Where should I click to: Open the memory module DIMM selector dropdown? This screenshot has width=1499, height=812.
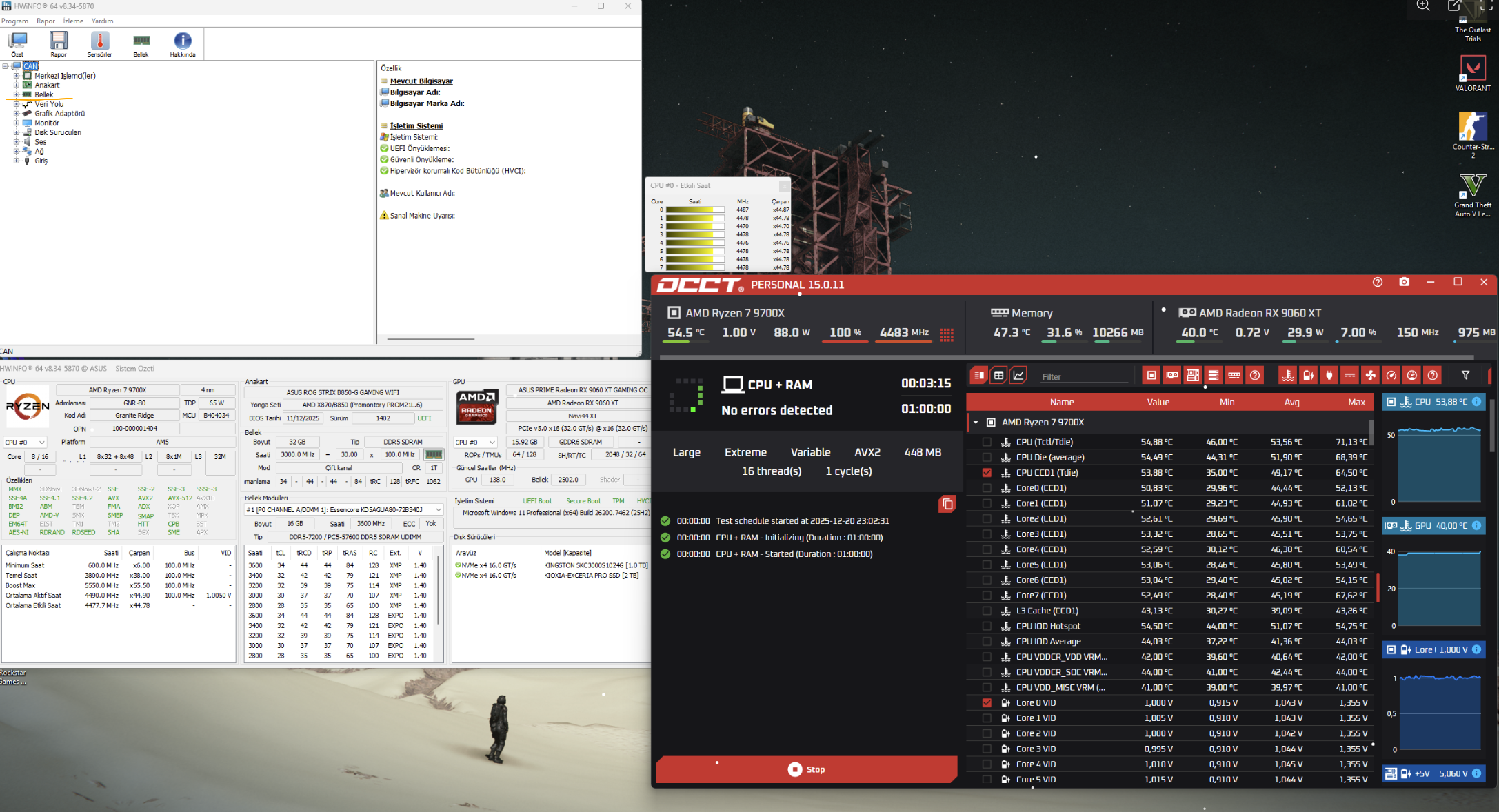pos(344,509)
